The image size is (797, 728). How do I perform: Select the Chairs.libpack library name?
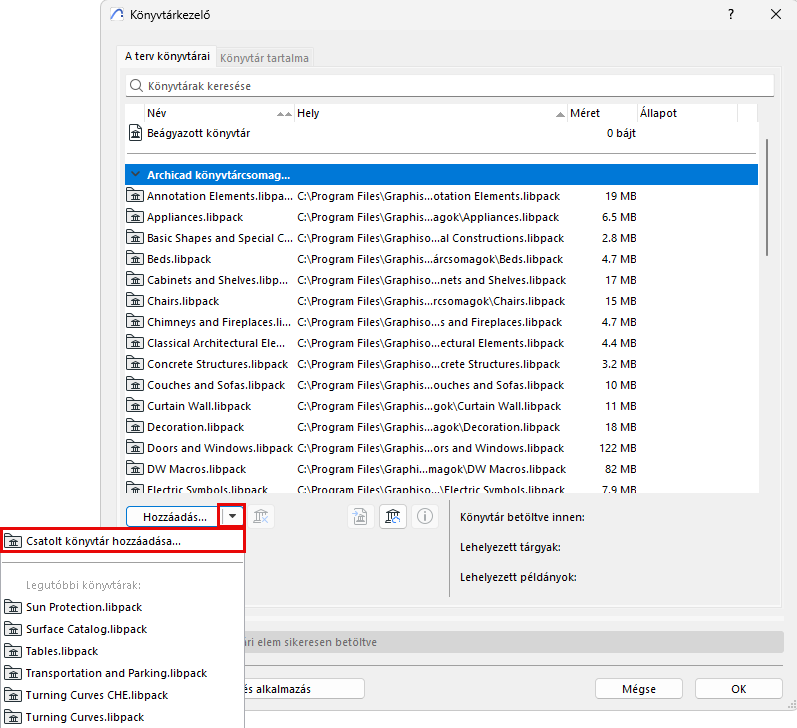183,301
